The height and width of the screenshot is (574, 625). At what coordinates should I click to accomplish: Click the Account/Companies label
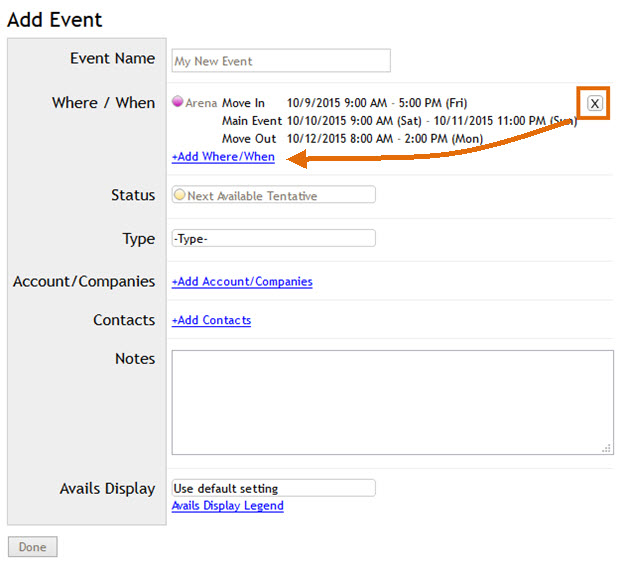pyautogui.click(x=84, y=281)
